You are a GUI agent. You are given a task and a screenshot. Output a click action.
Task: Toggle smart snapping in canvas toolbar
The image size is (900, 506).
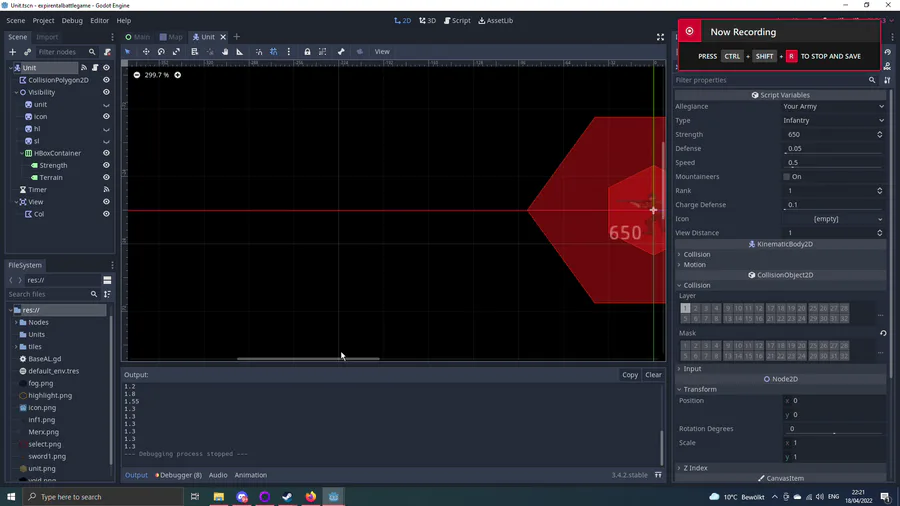tap(259, 52)
